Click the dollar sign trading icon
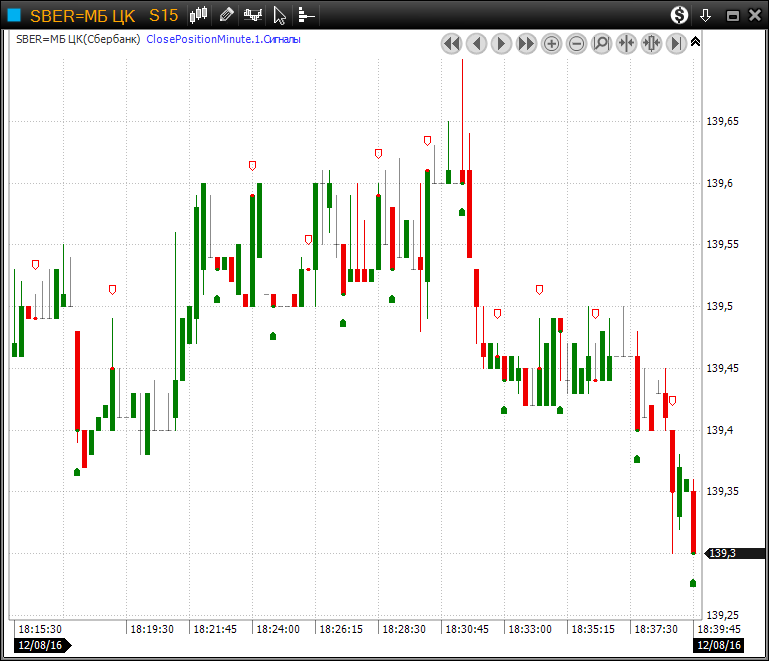Screen dimensions: 769x661 coord(679,15)
